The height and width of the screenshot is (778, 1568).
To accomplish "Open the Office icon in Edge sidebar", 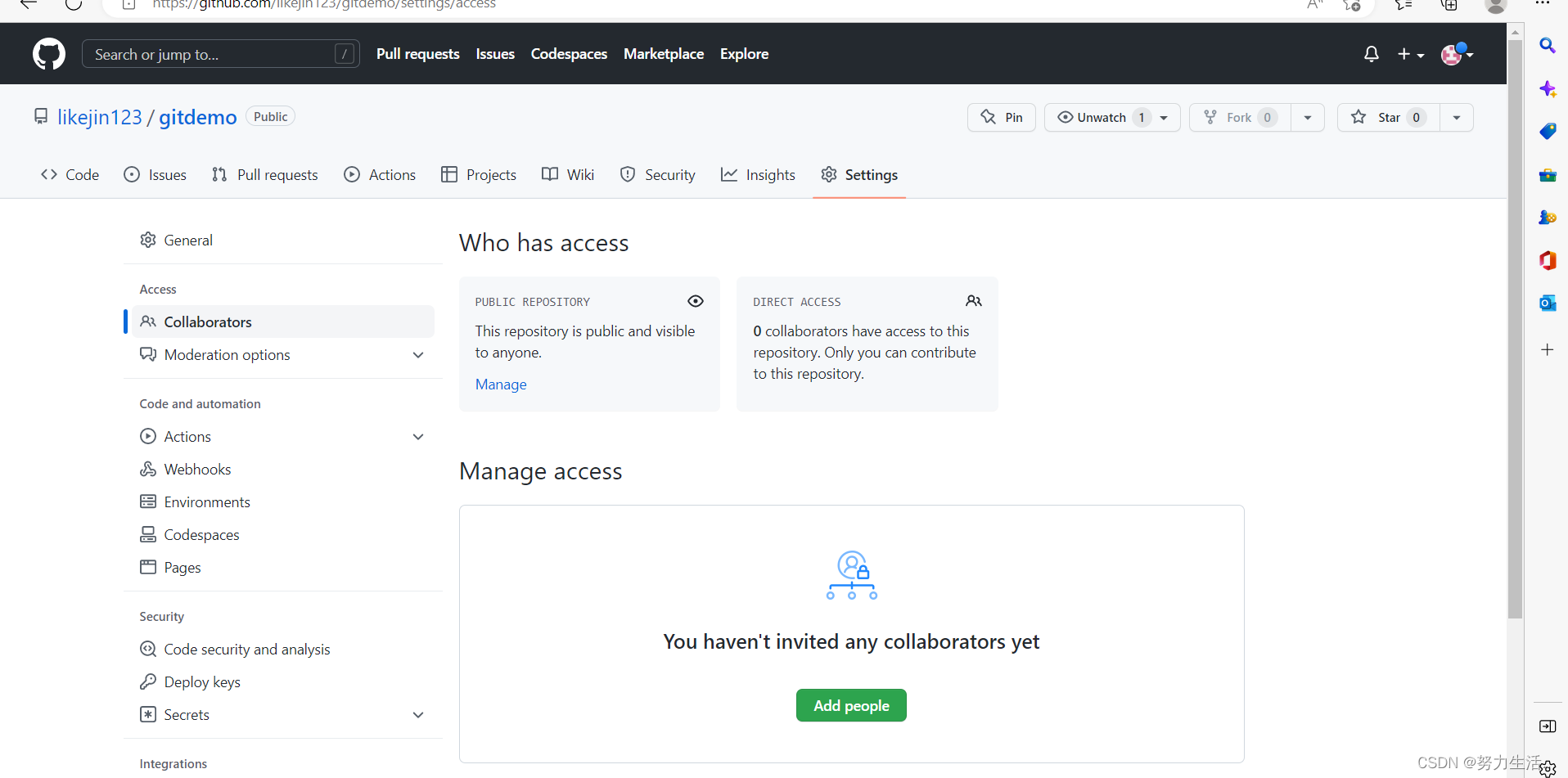I will tap(1547, 260).
